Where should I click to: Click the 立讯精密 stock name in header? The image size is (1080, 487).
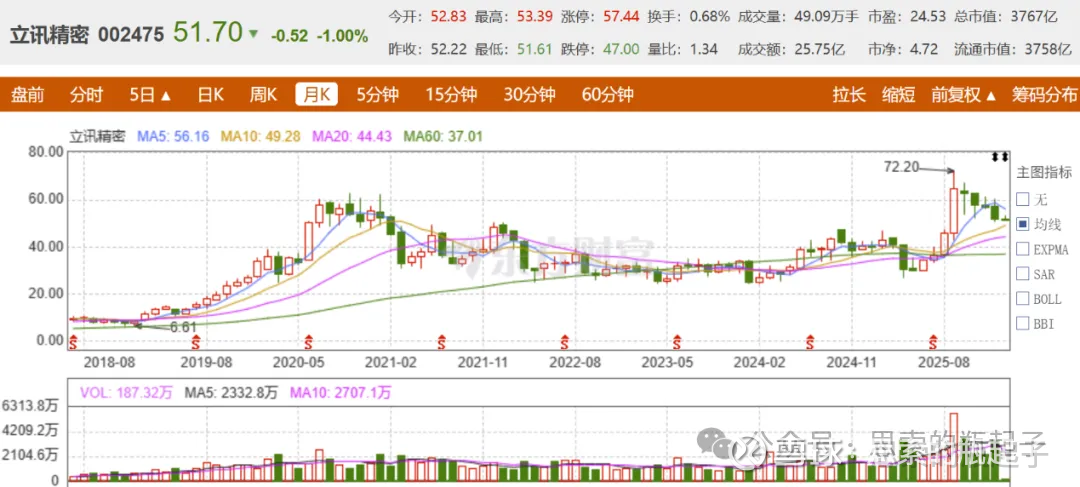(x=50, y=35)
